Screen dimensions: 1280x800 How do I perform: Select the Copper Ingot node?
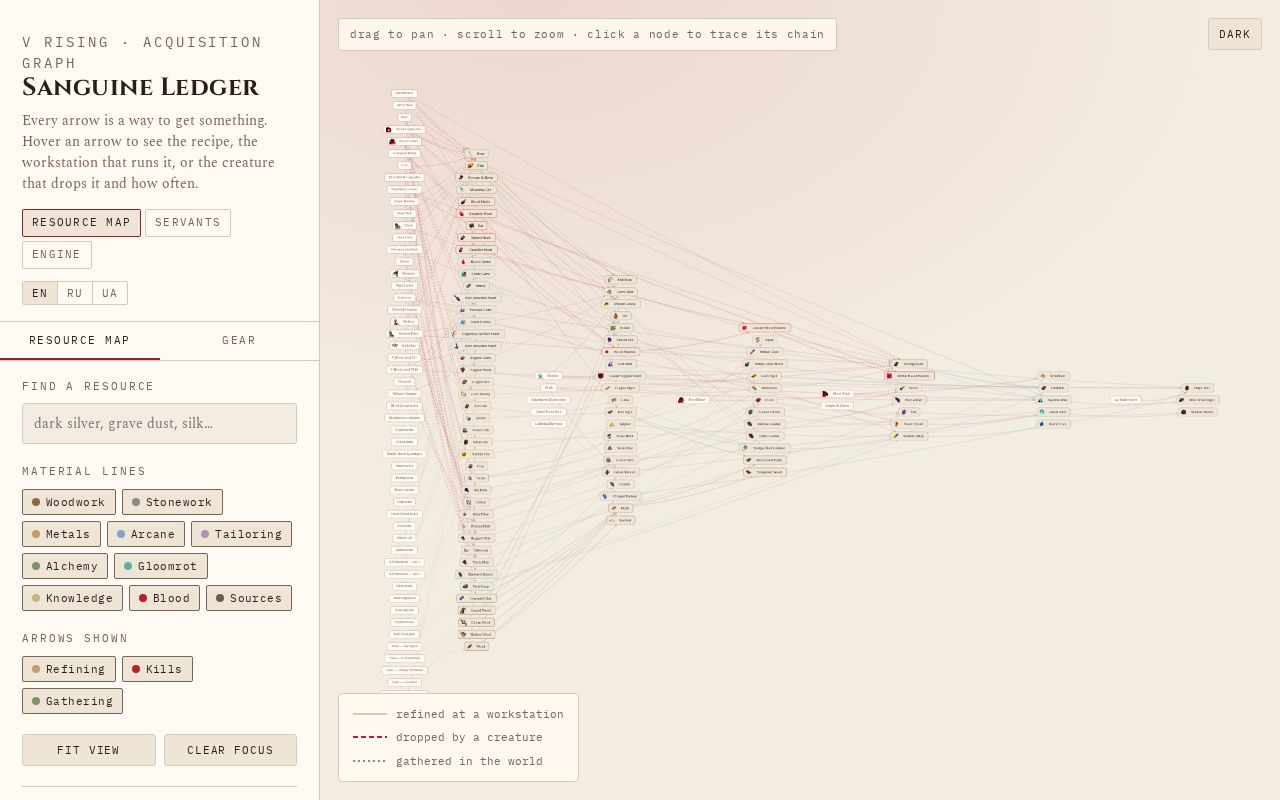click(621, 388)
